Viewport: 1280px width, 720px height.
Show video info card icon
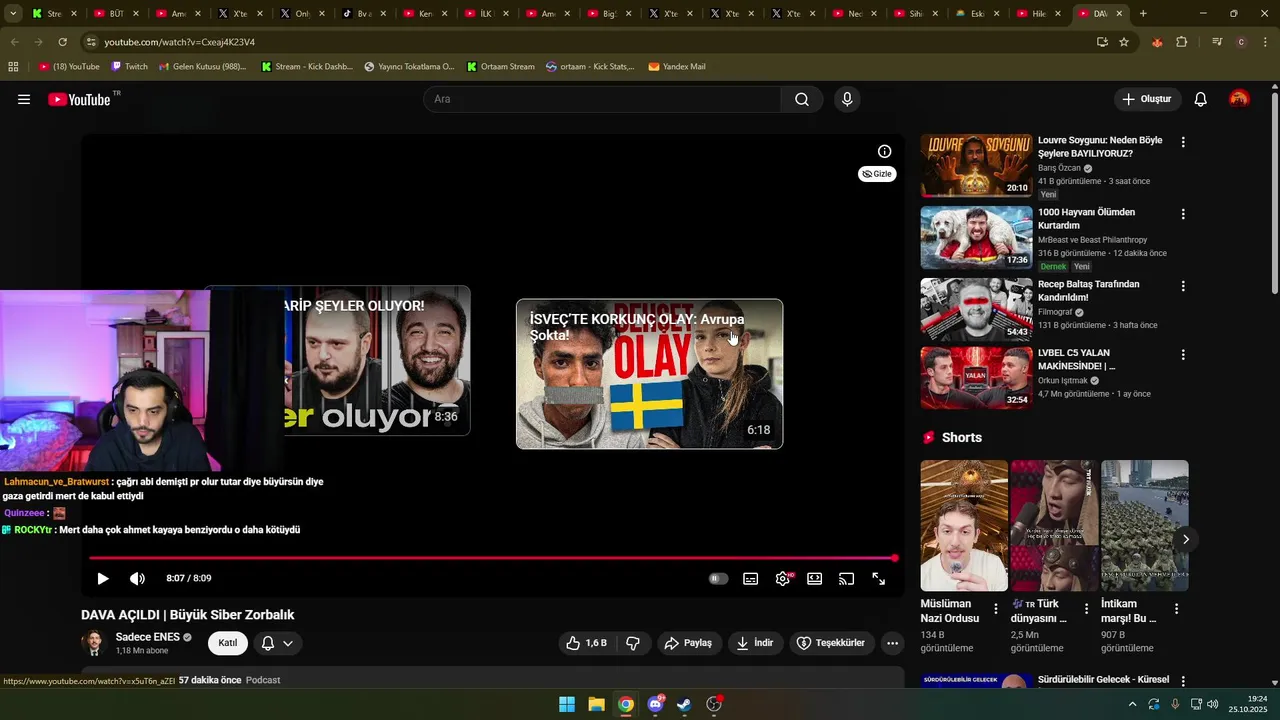[x=884, y=151]
